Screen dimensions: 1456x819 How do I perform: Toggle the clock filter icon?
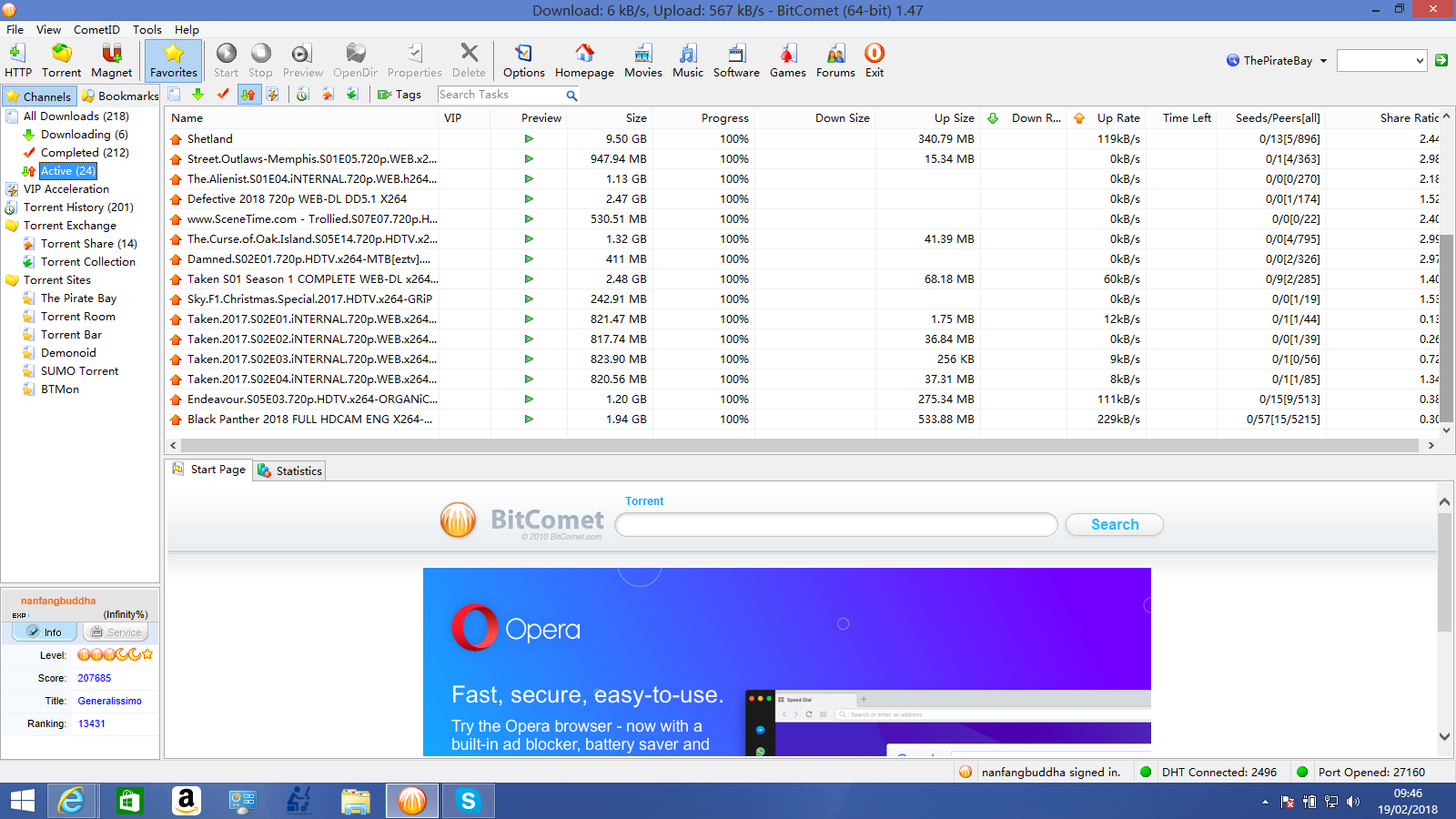tap(303, 94)
